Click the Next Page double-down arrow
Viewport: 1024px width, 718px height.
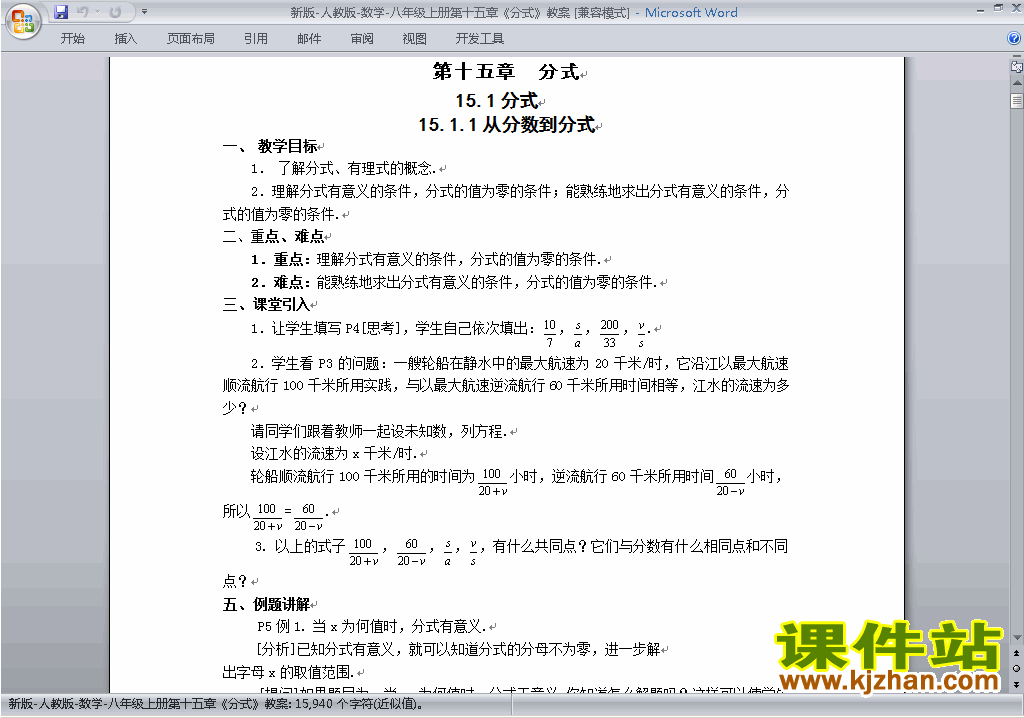(x=1017, y=684)
